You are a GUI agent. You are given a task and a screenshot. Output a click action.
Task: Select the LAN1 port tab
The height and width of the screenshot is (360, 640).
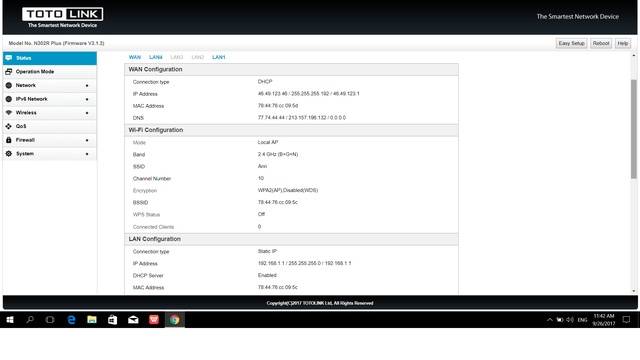coord(219,57)
